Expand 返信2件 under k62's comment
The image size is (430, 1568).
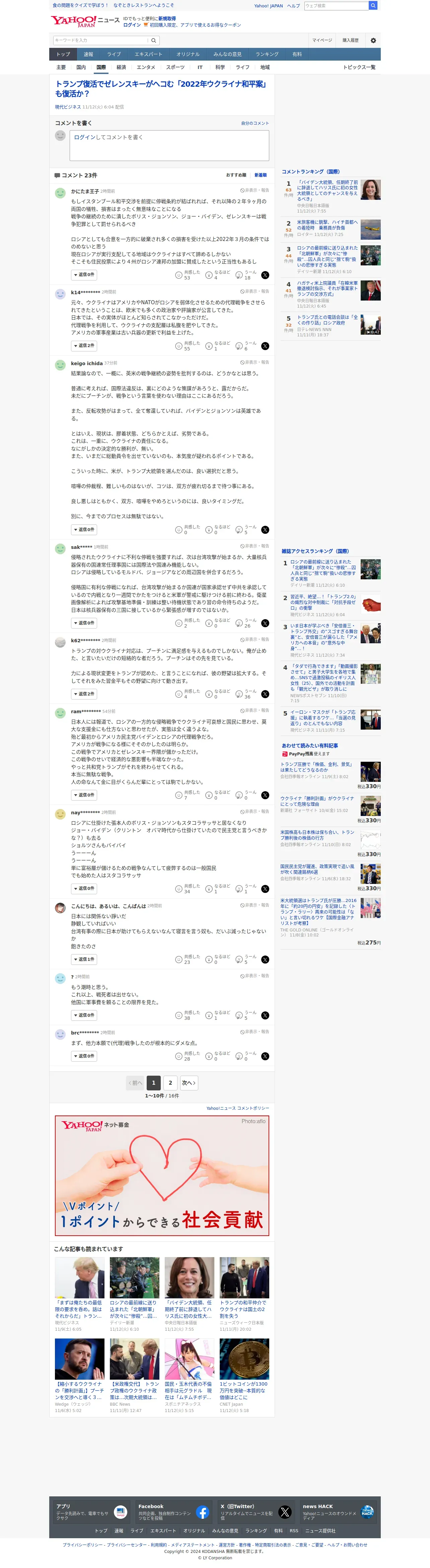click(x=84, y=694)
